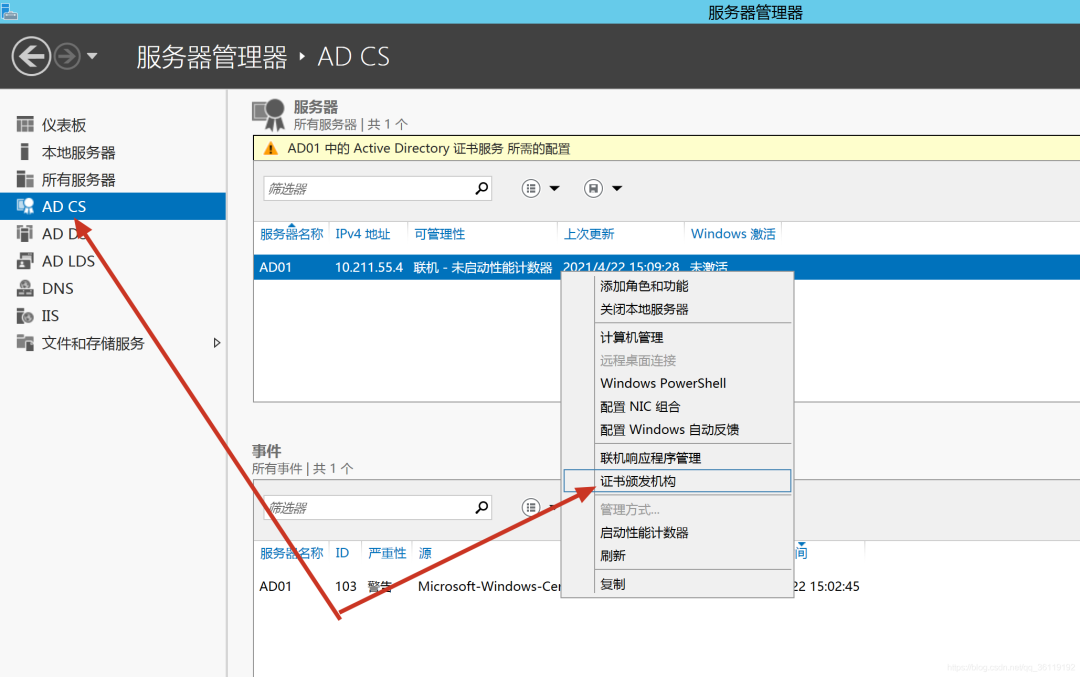This screenshot has height=677, width=1080.
Task: Open the servers list options dropdown
Action: click(541, 188)
